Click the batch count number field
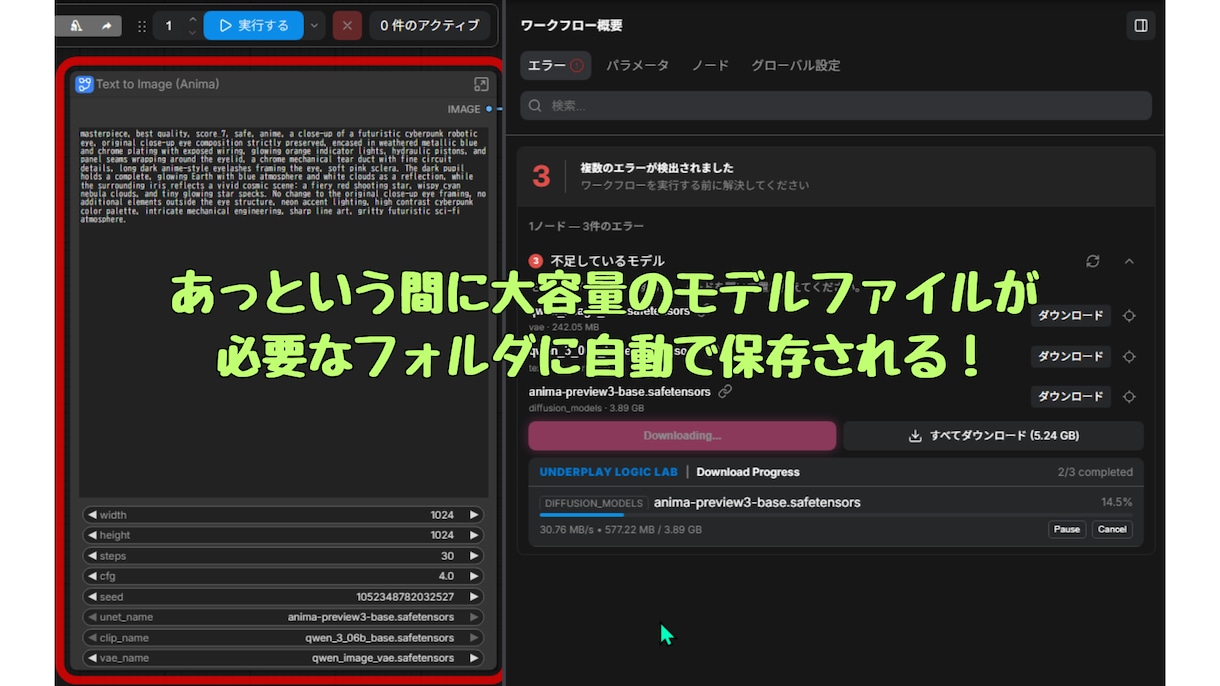The height and width of the screenshot is (686, 1220). [169, 26]
